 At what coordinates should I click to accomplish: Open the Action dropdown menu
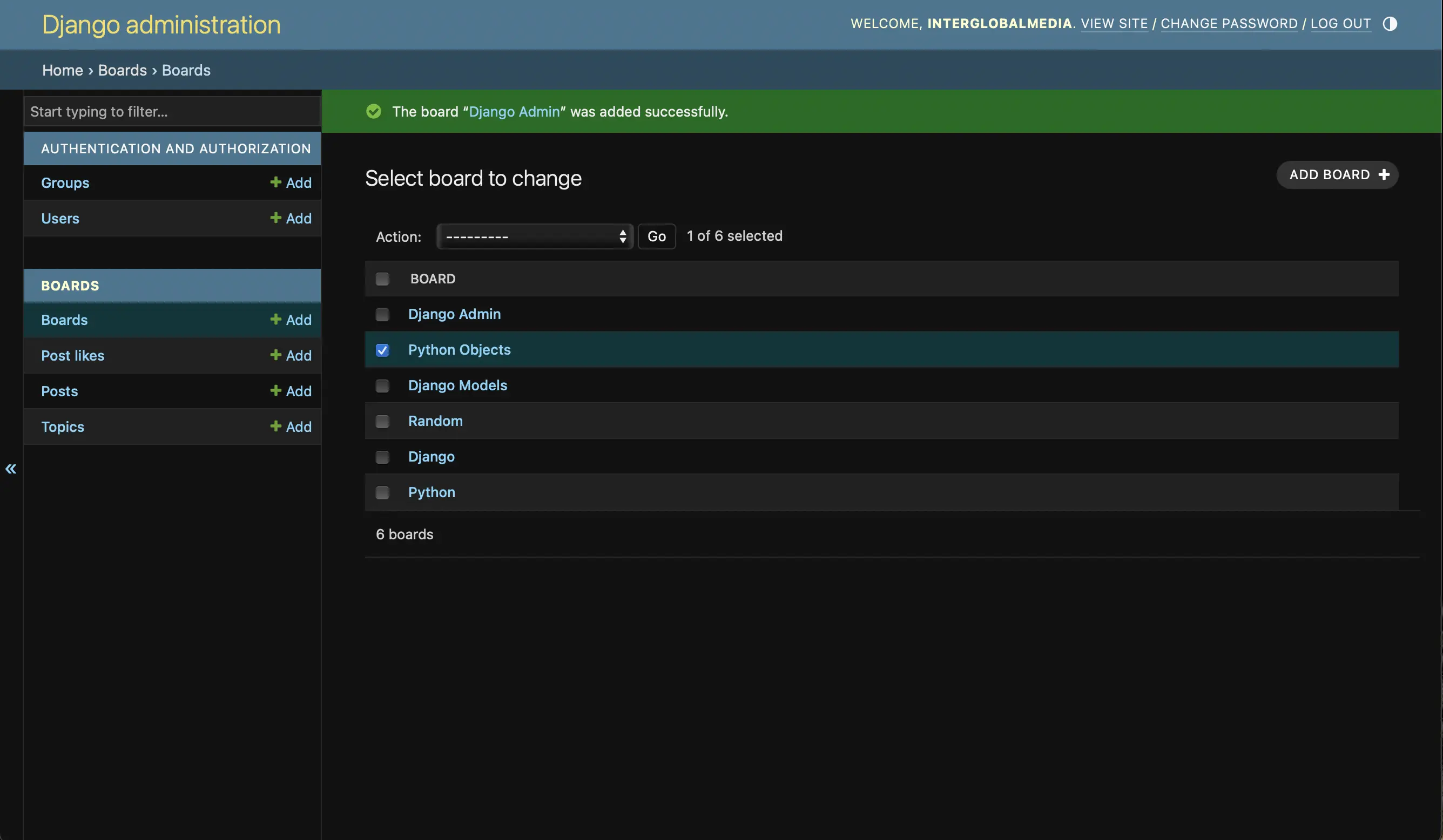pyautogui.click(x=535, y=236)
